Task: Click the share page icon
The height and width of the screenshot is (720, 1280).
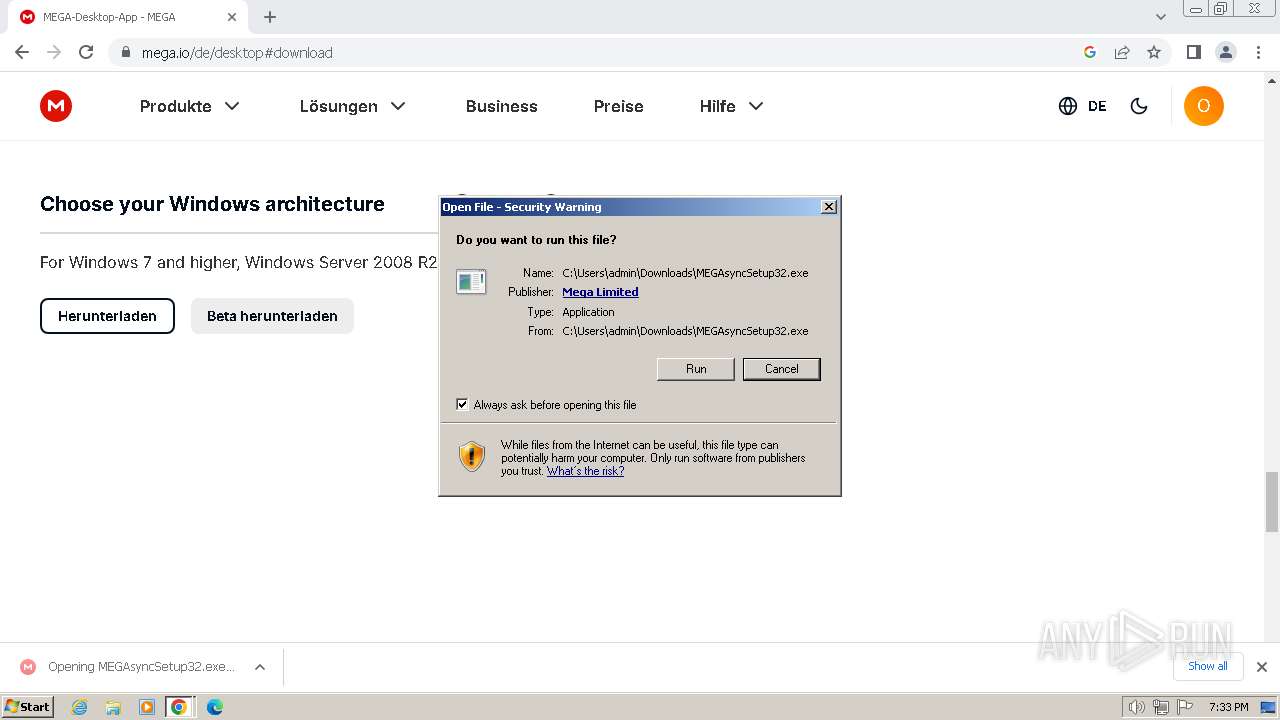Action: [x=1122, y=52]
